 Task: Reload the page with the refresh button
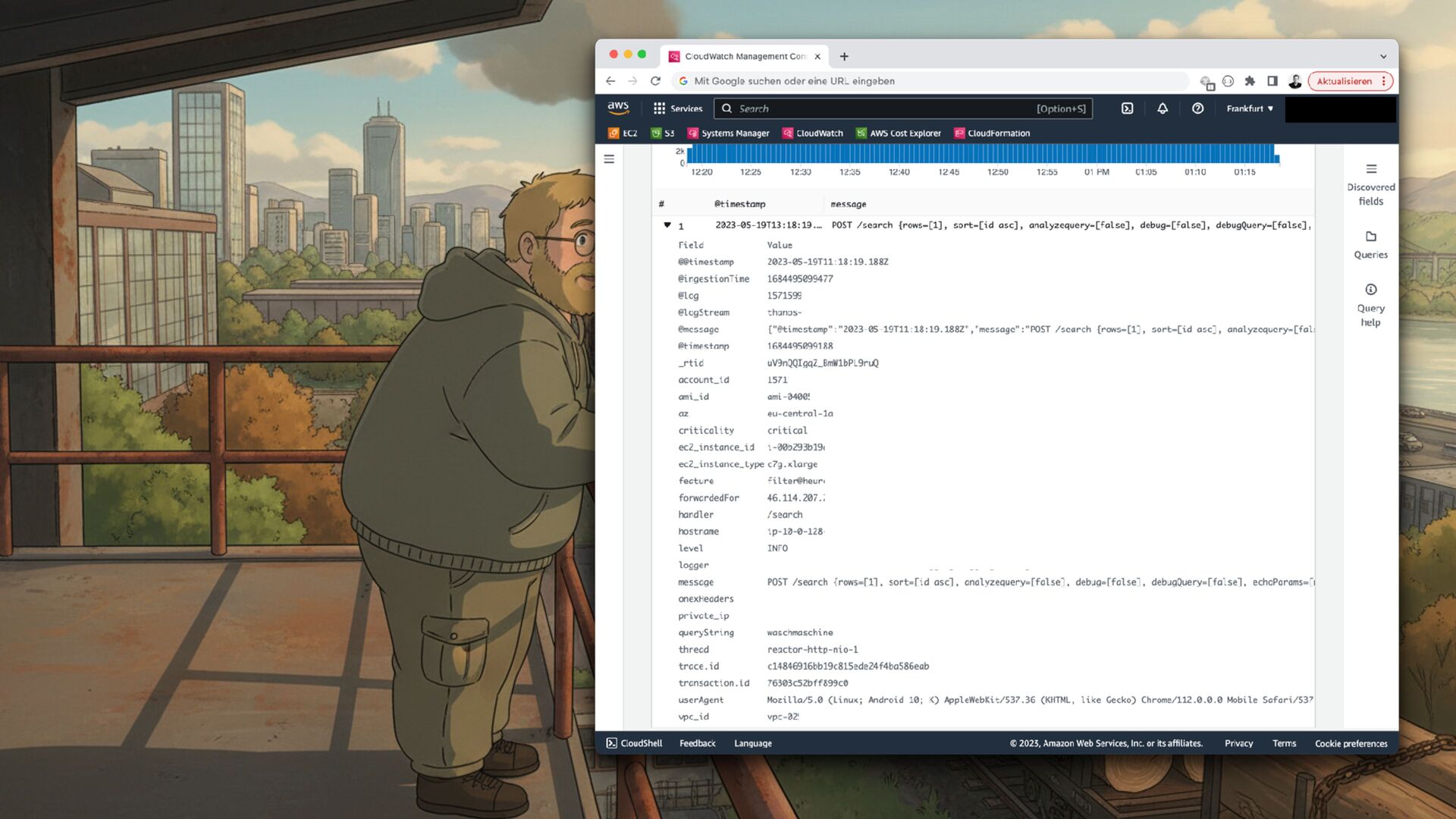coord(655,81)
